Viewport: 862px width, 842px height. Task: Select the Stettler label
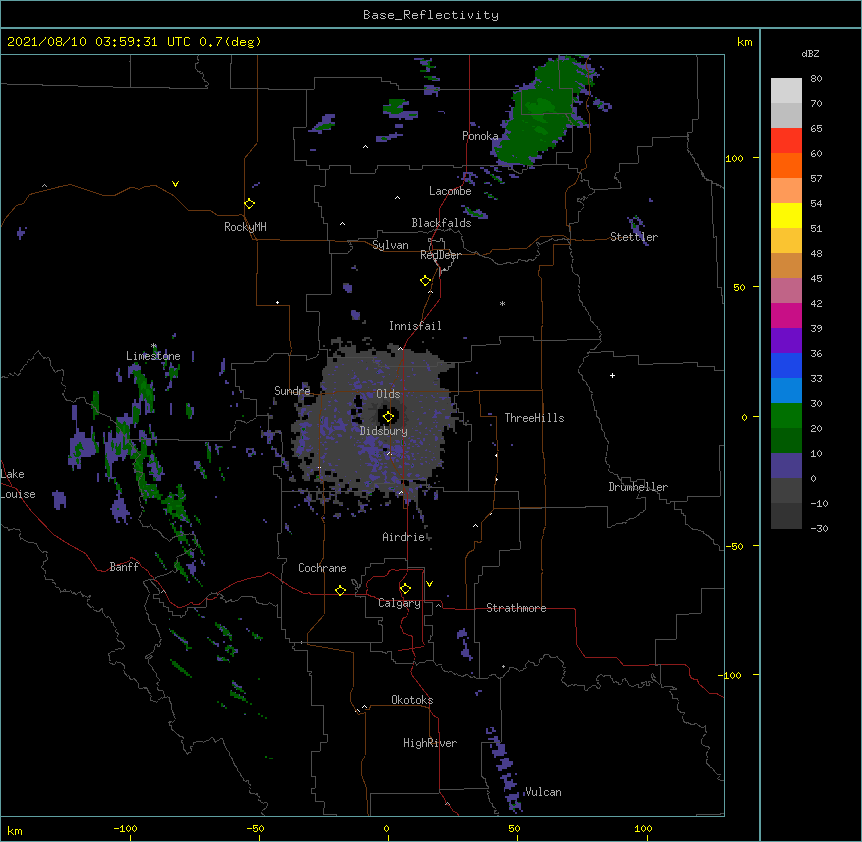634,237
